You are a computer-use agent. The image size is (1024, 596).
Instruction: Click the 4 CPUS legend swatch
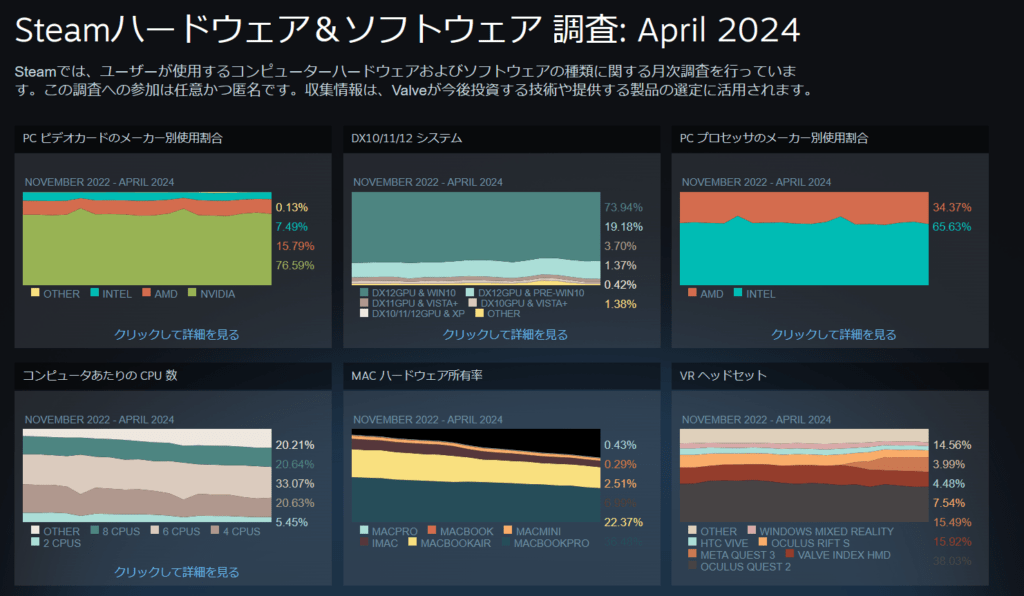click(215, 530)
